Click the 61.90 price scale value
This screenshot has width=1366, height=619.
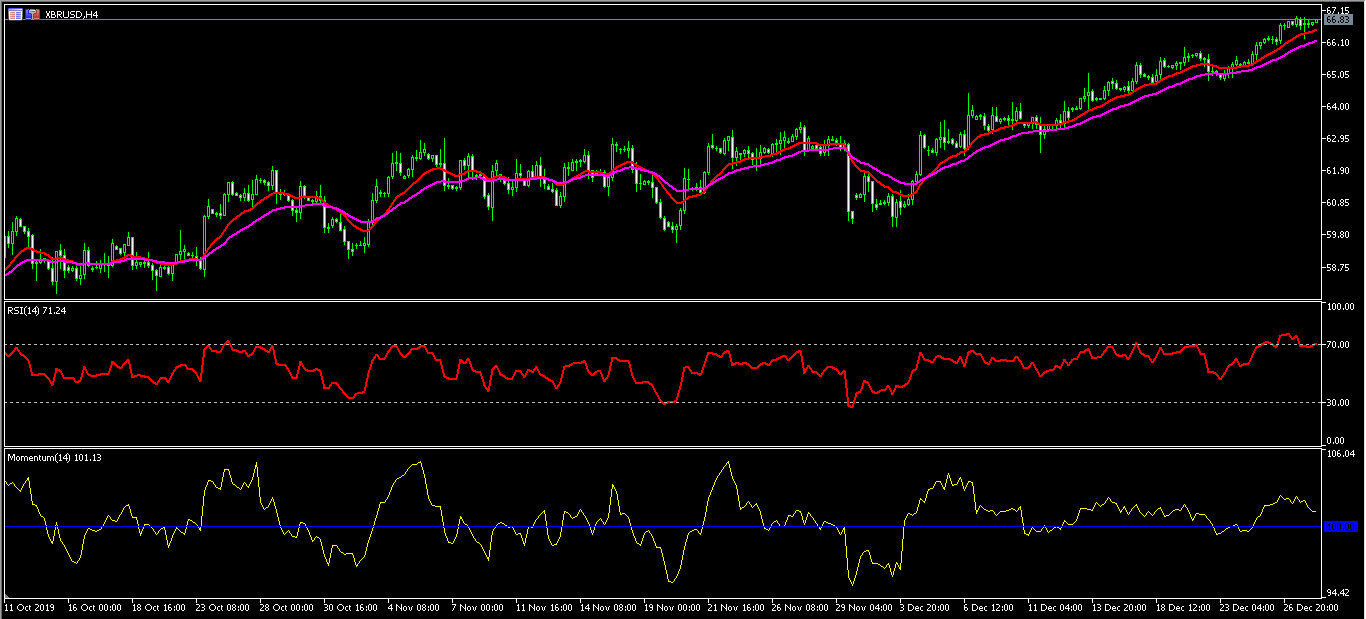point(1337,170)
